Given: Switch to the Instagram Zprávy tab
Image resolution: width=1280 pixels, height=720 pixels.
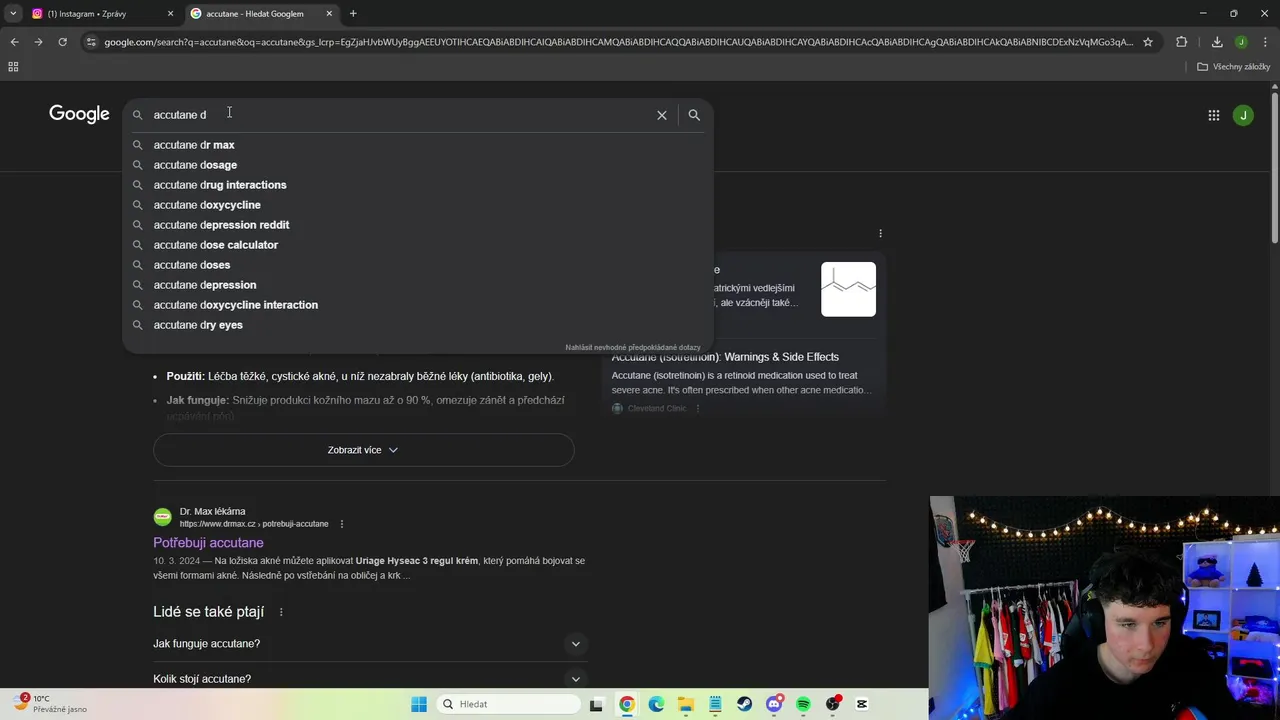Looking at the screenshot, I should pos(101,14).
